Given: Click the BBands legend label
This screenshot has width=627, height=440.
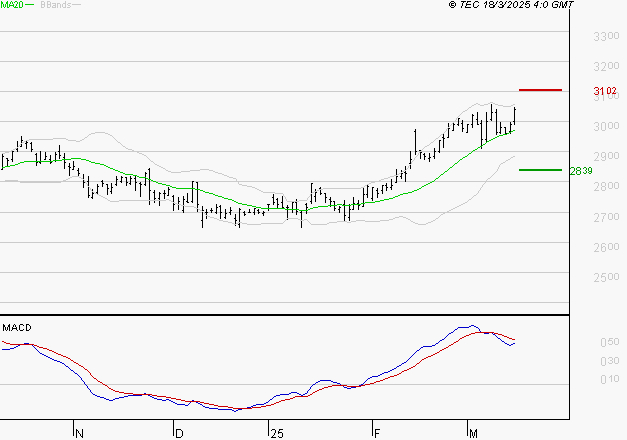Looking at the screenshot, I should [55, 5].
